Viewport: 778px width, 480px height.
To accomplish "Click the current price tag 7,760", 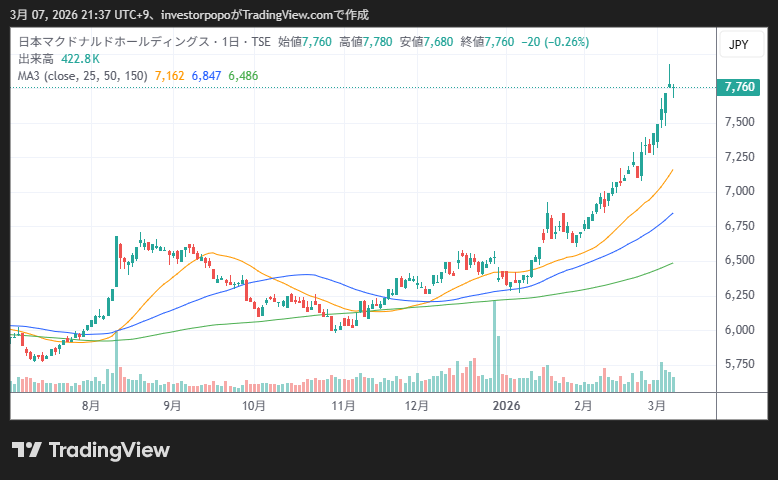I will click(x=739, y=88).
